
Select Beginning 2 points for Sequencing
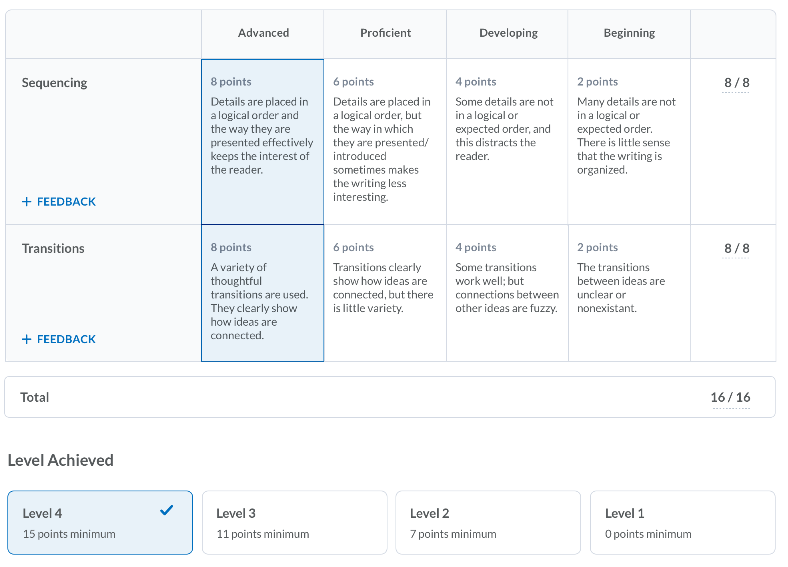coord(629,141)
